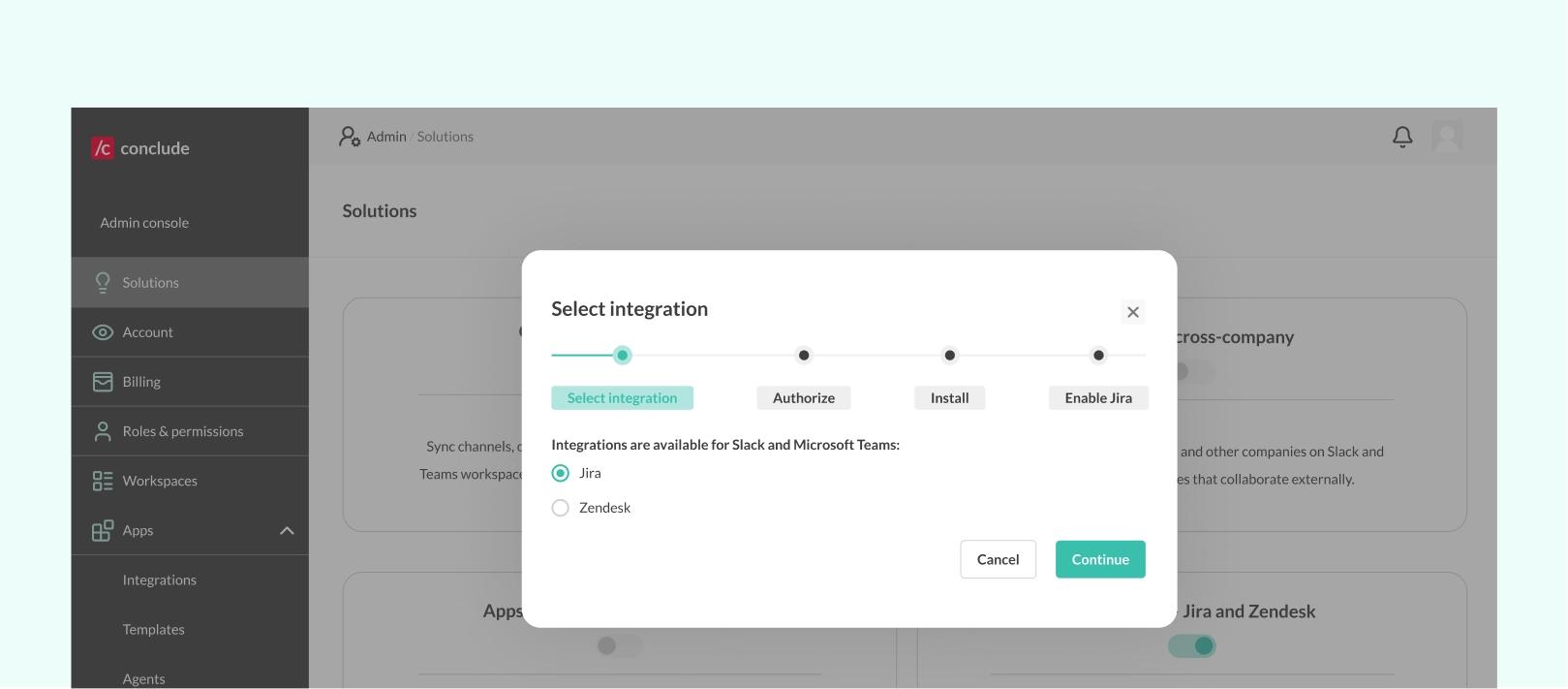
Task: Click the Admin breadcrumb link
Action: coord(386,137)
